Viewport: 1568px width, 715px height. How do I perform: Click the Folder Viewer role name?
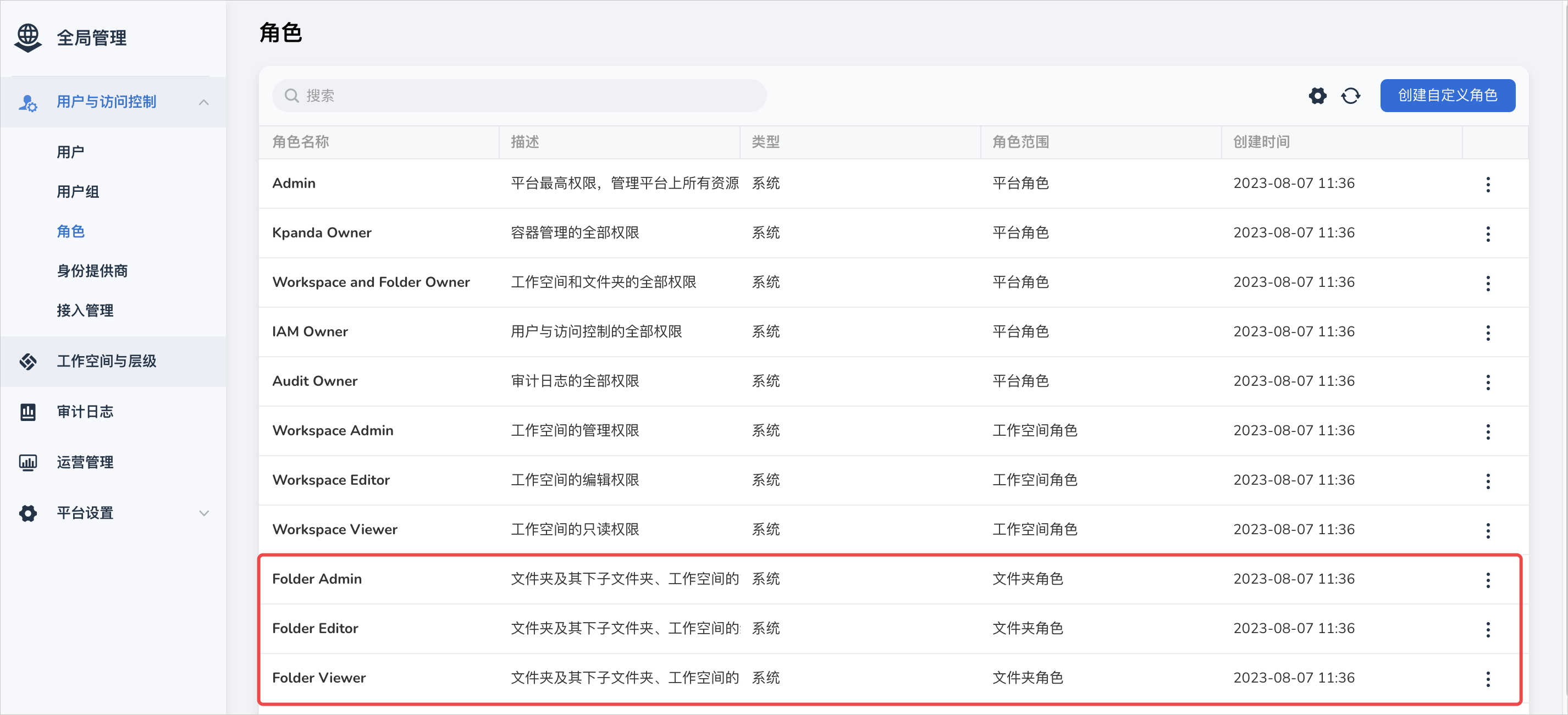(319, 677)
